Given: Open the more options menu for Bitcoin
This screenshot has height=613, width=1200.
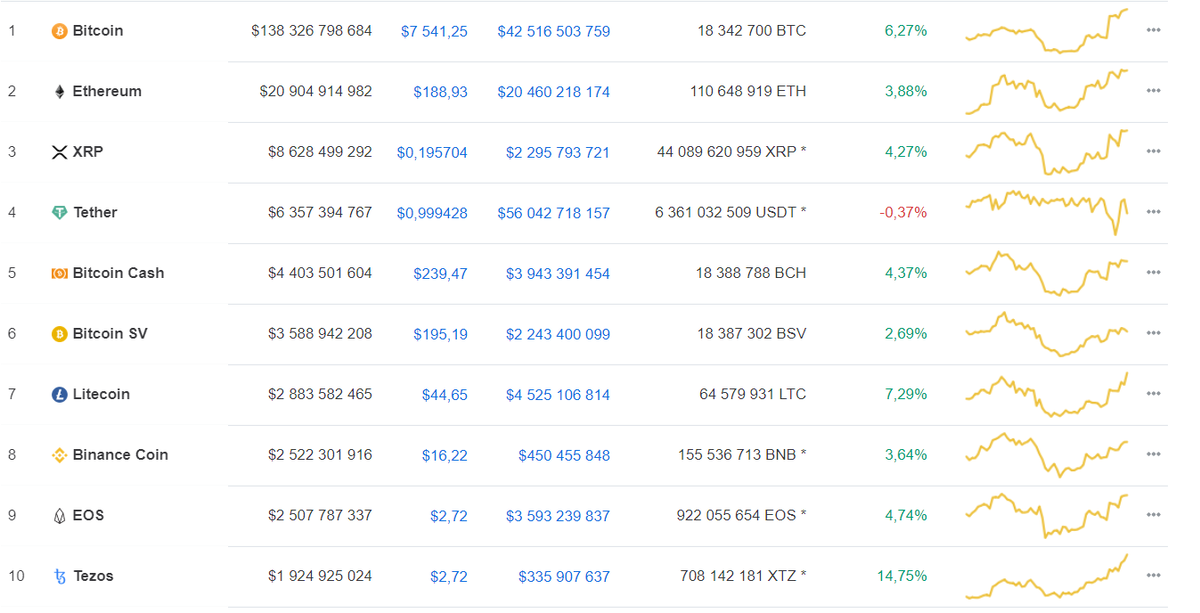Looking at the screenshot, I should (x=1153, y=31).
